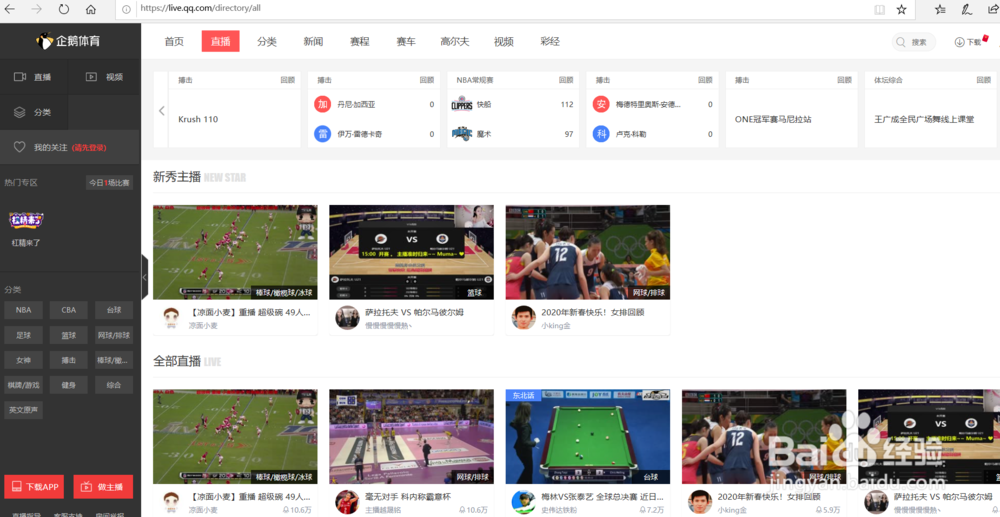Click the 下载APP red button
This screenshot has width=1000, height=517.
pos(34,487)
